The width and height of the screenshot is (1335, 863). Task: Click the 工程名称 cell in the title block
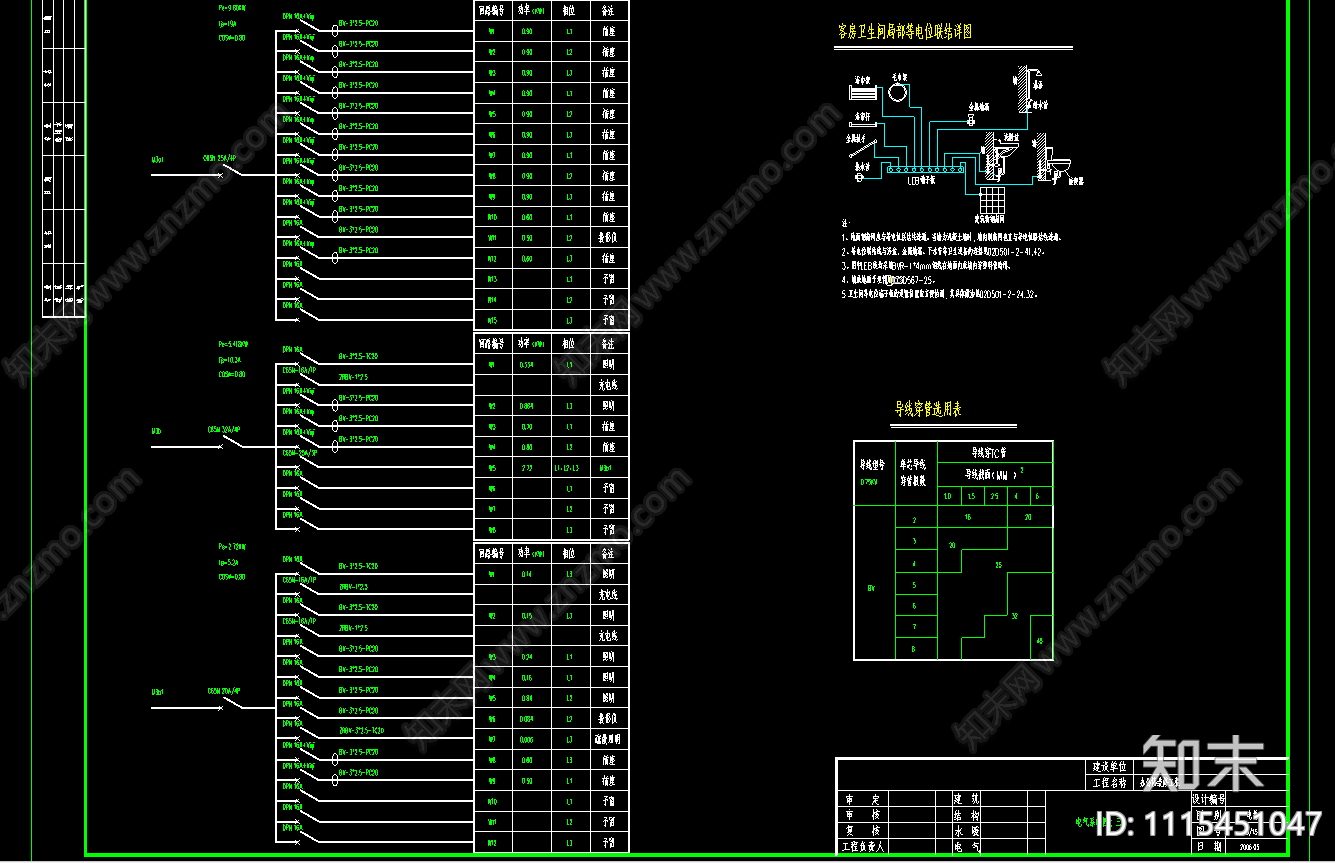1108,783
